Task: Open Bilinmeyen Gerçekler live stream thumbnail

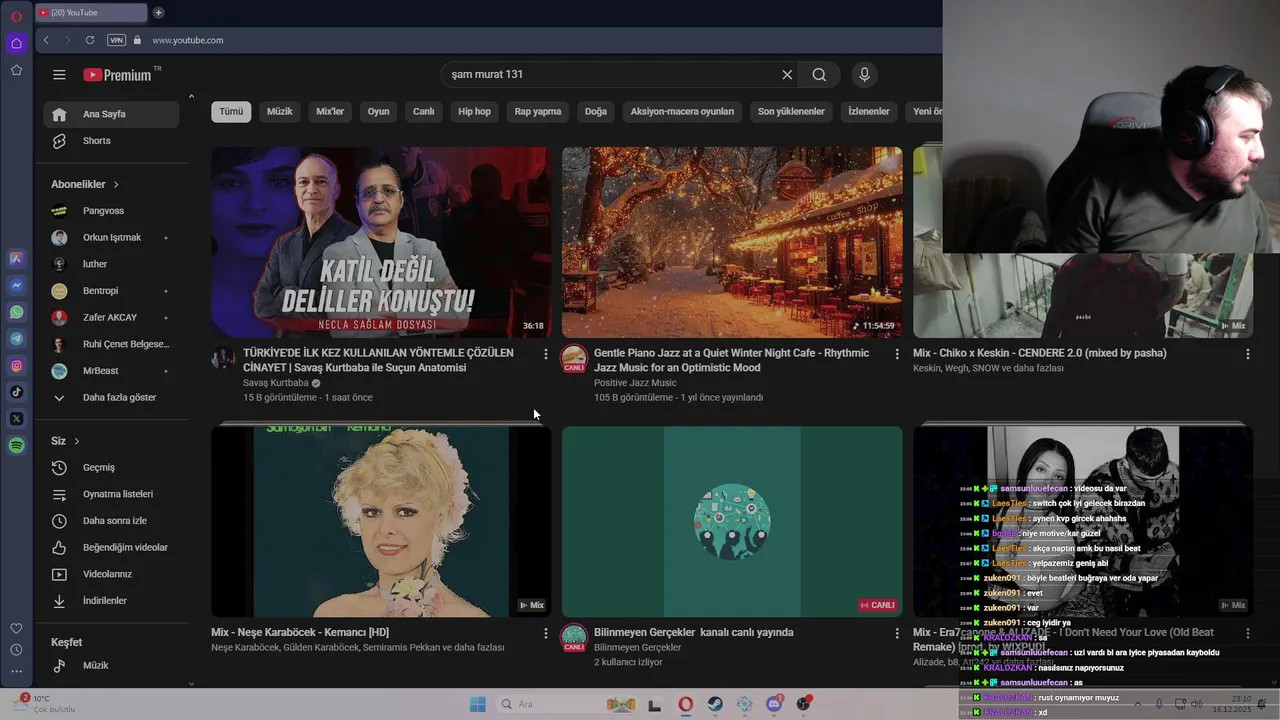Action: pos(732,521)
